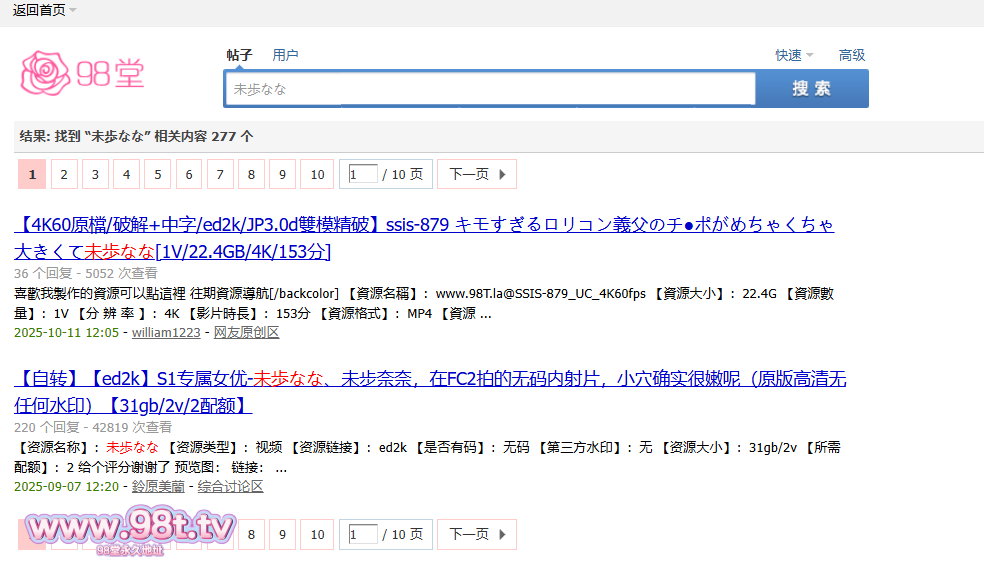Open author 鈴原美蘭's profile link
The image size is (984, 565).
tap(158, 486)
